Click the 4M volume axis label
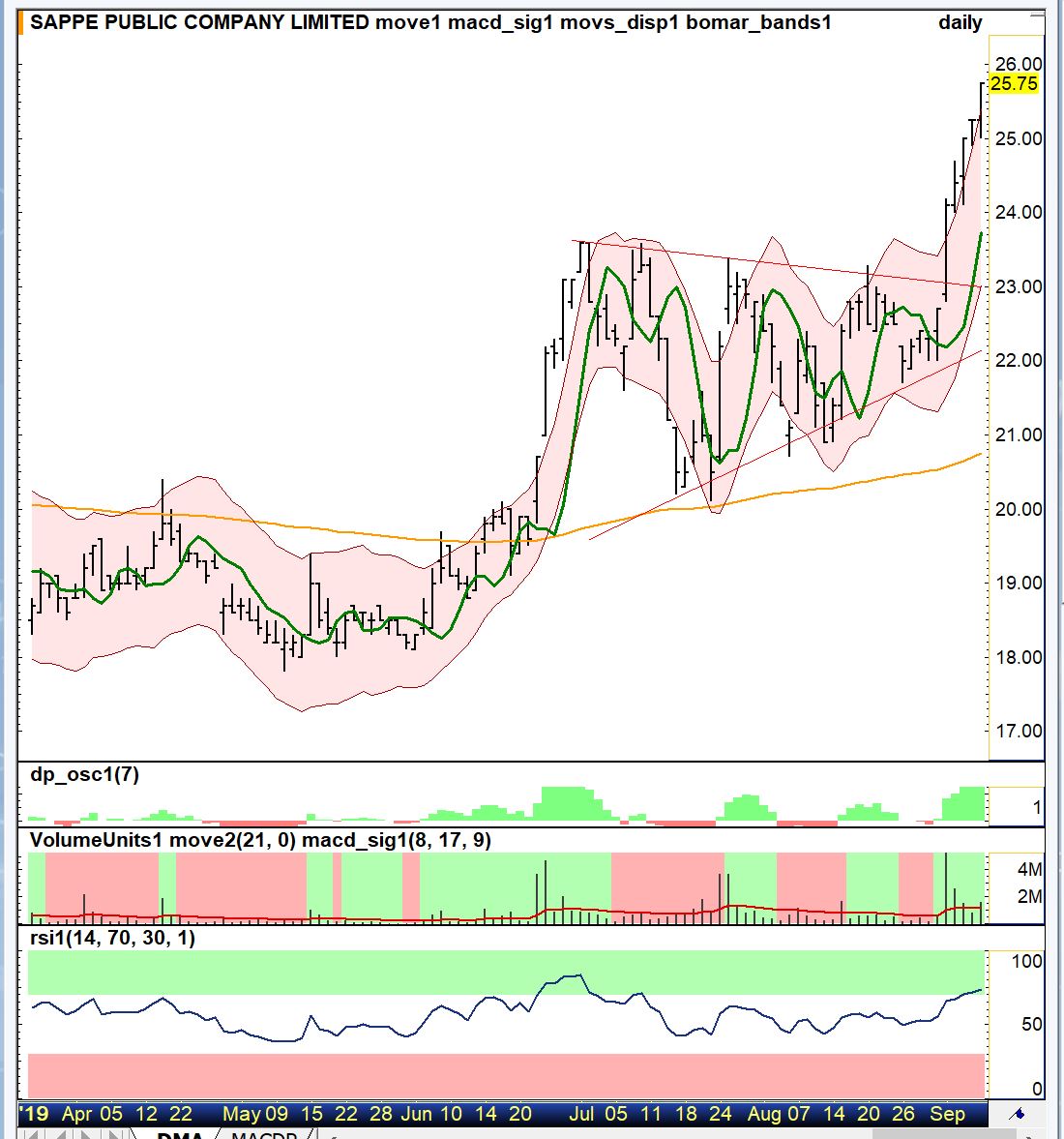Viewport: 1064px width, 1139px height. tap(1030, 870)
